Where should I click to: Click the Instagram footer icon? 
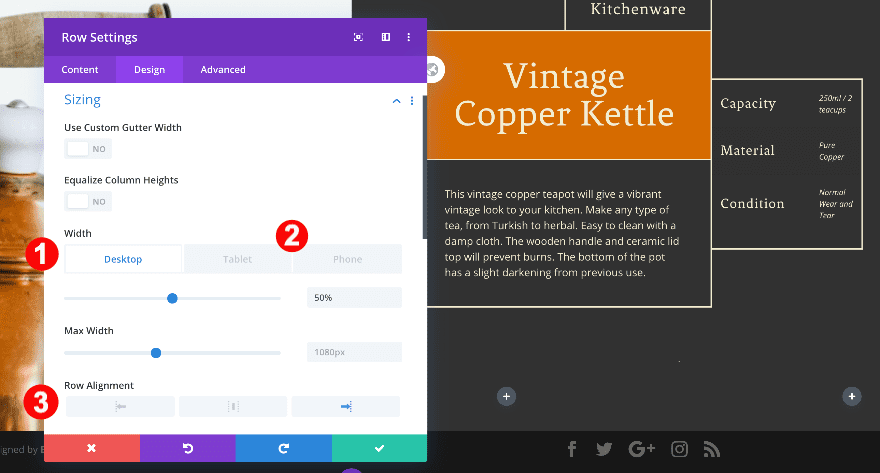(679, 449)
